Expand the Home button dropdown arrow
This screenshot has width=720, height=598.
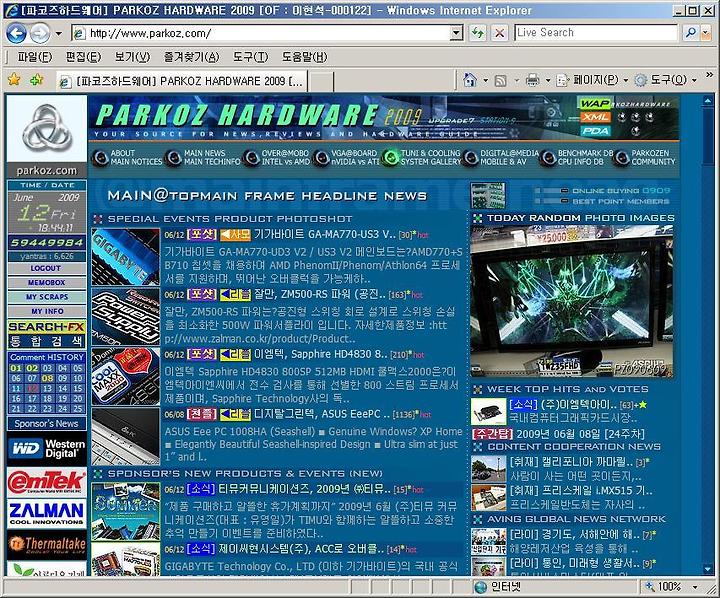click(485, 80)
